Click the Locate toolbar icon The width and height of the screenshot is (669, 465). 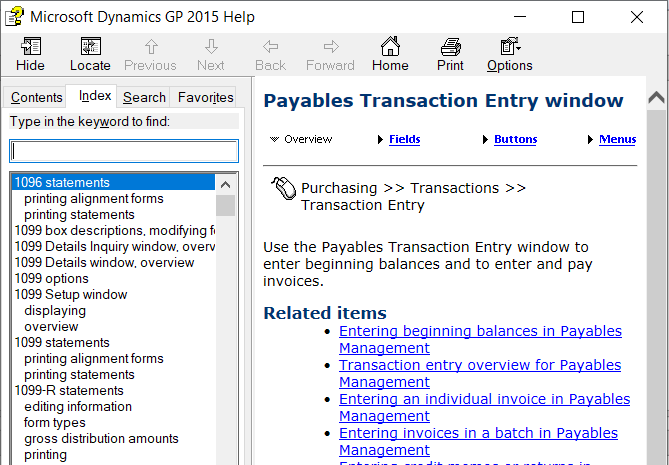[90, 46]
